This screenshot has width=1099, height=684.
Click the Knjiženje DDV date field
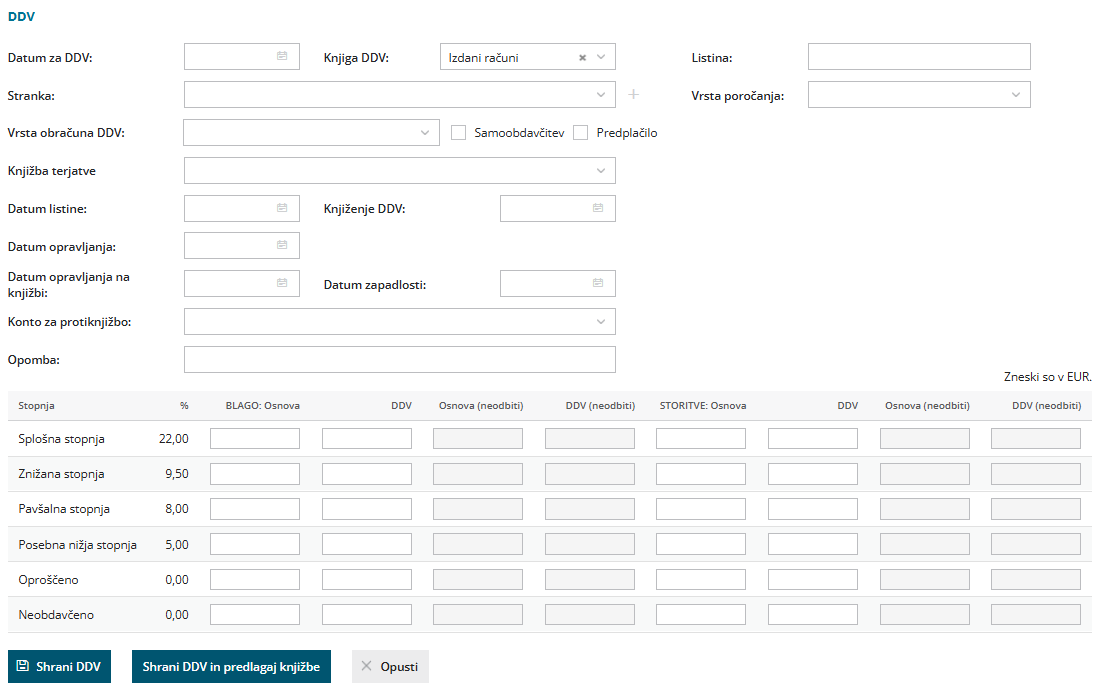(x=558, y=208)
